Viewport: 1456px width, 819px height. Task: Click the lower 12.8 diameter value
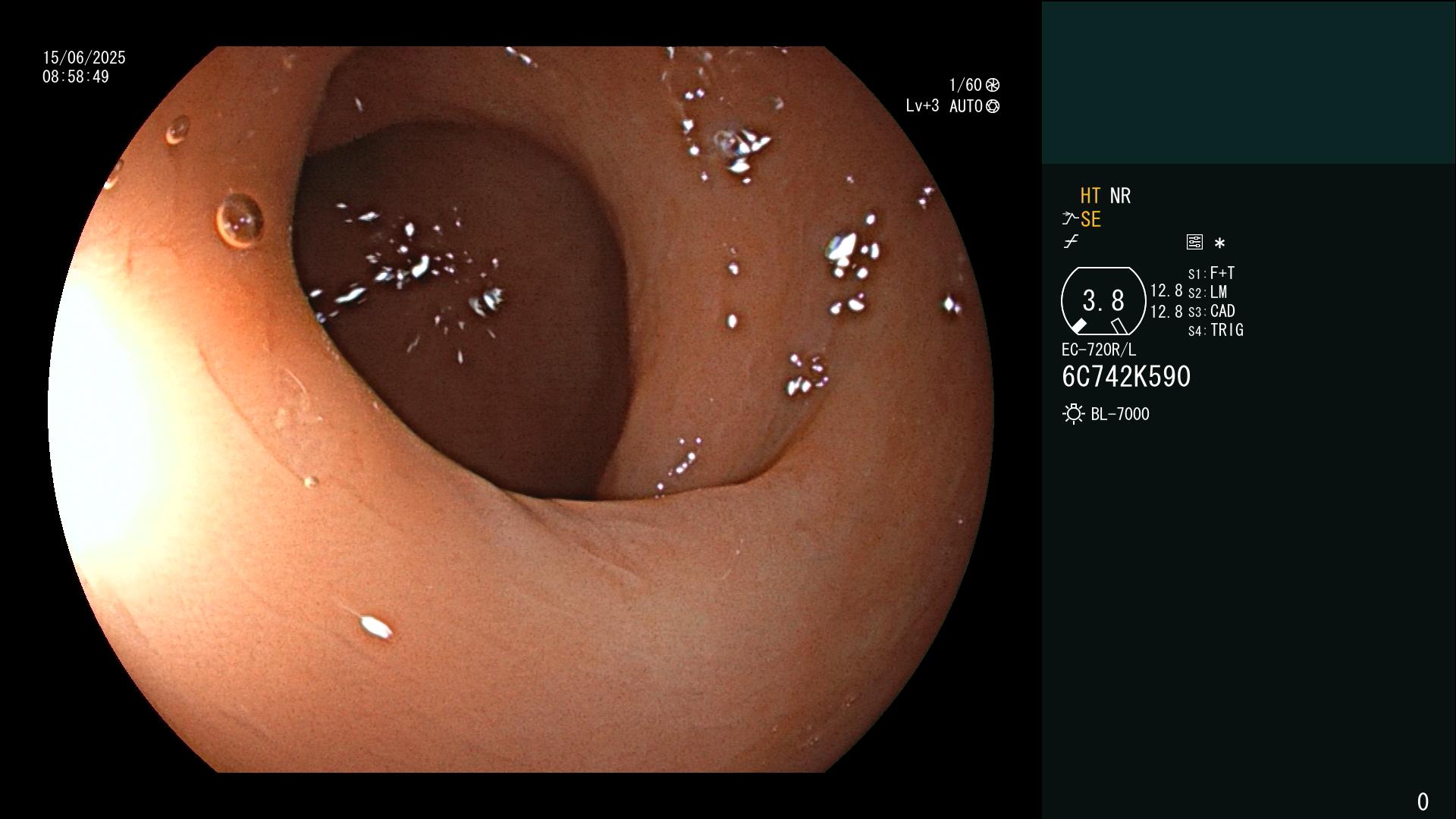point(1166,311)
